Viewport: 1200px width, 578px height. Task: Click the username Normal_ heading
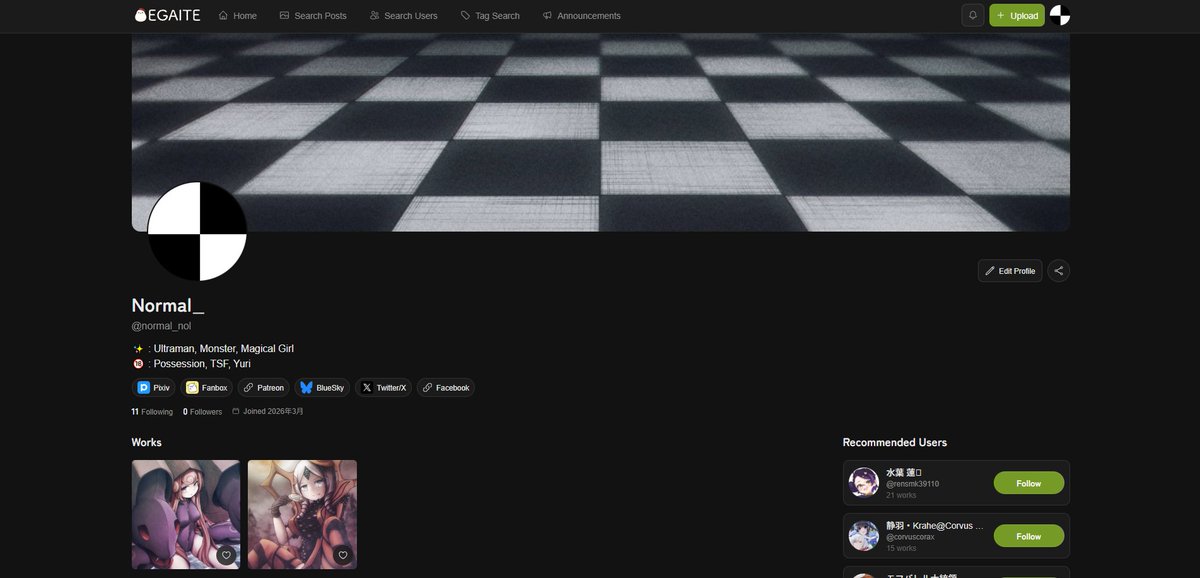(x=168, y=306)
